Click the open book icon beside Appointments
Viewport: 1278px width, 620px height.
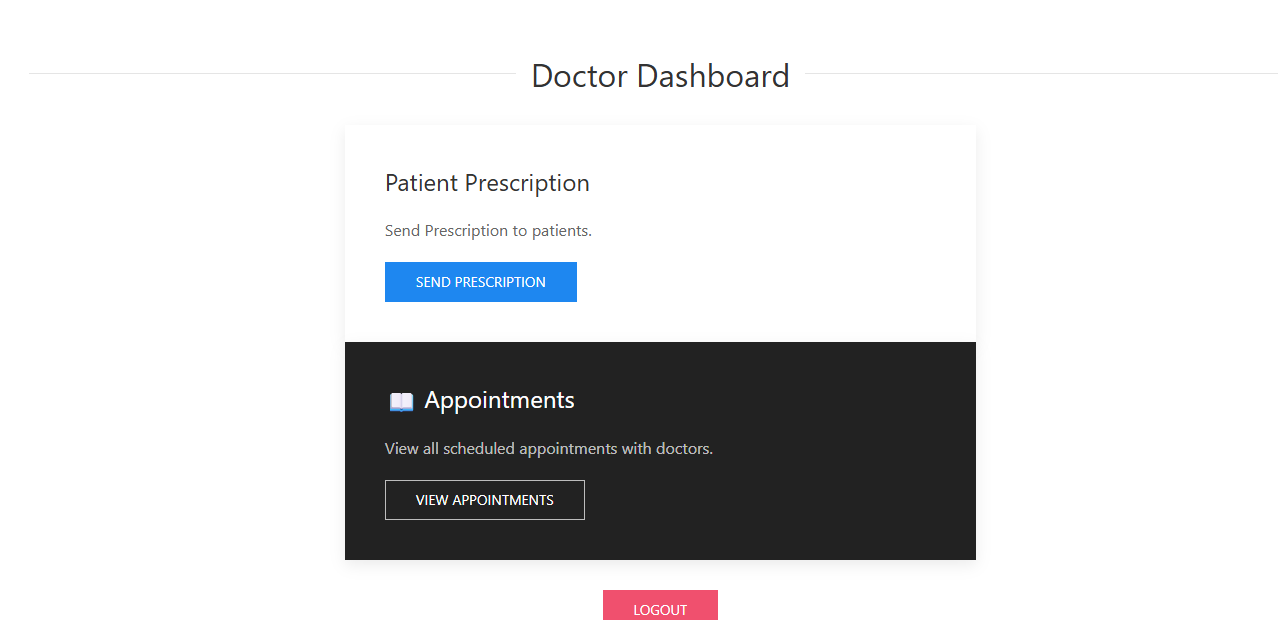[x=401, y=402]
